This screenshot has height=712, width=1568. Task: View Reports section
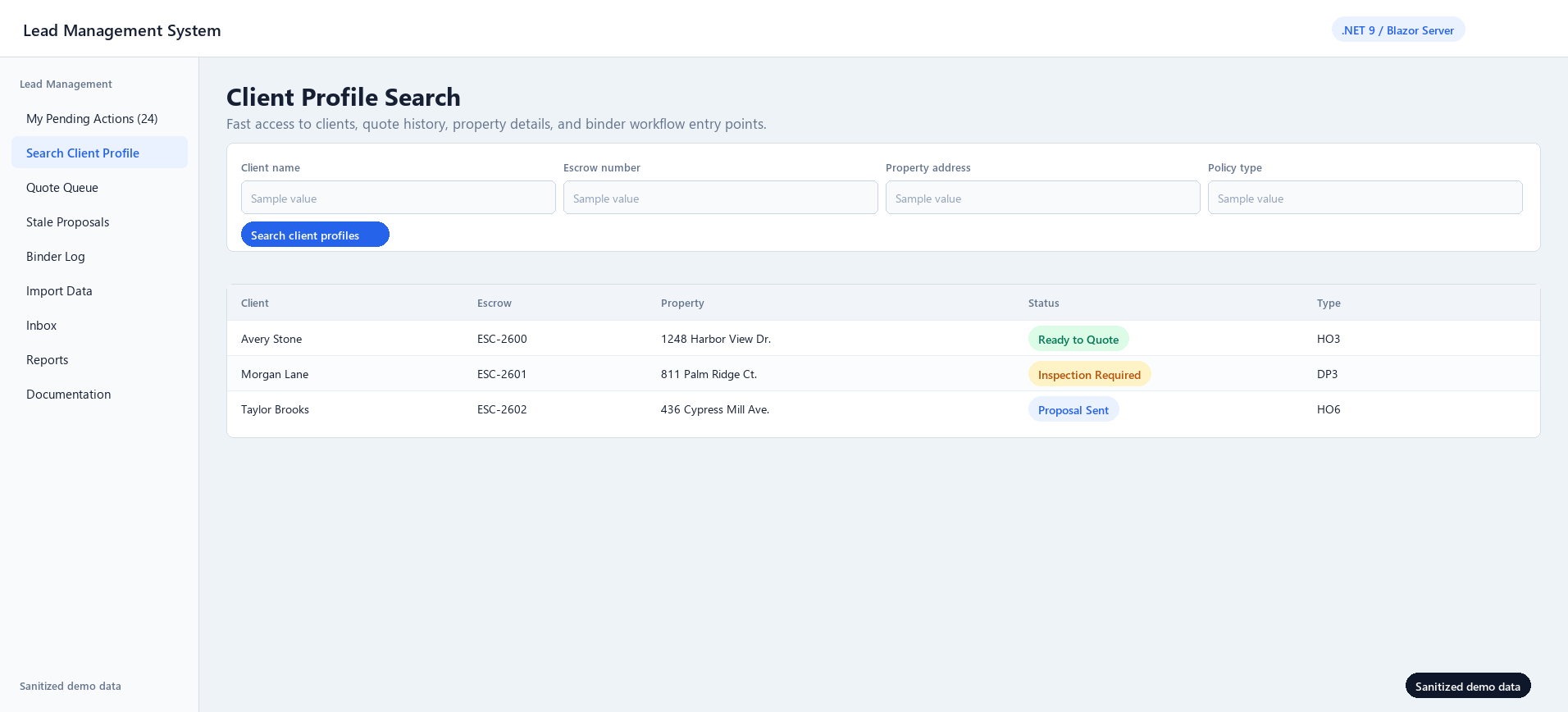[99, 360]
